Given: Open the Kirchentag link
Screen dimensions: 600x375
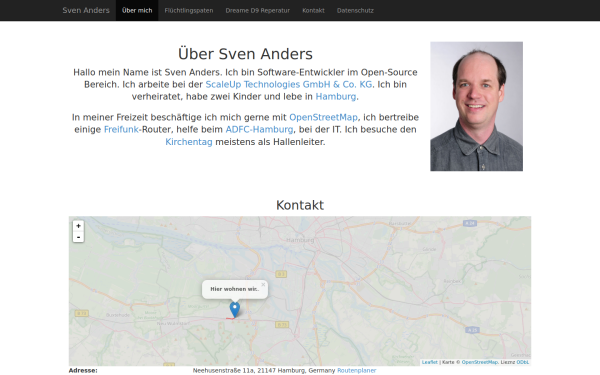Looking at the screenshot, I should [189, 142].
